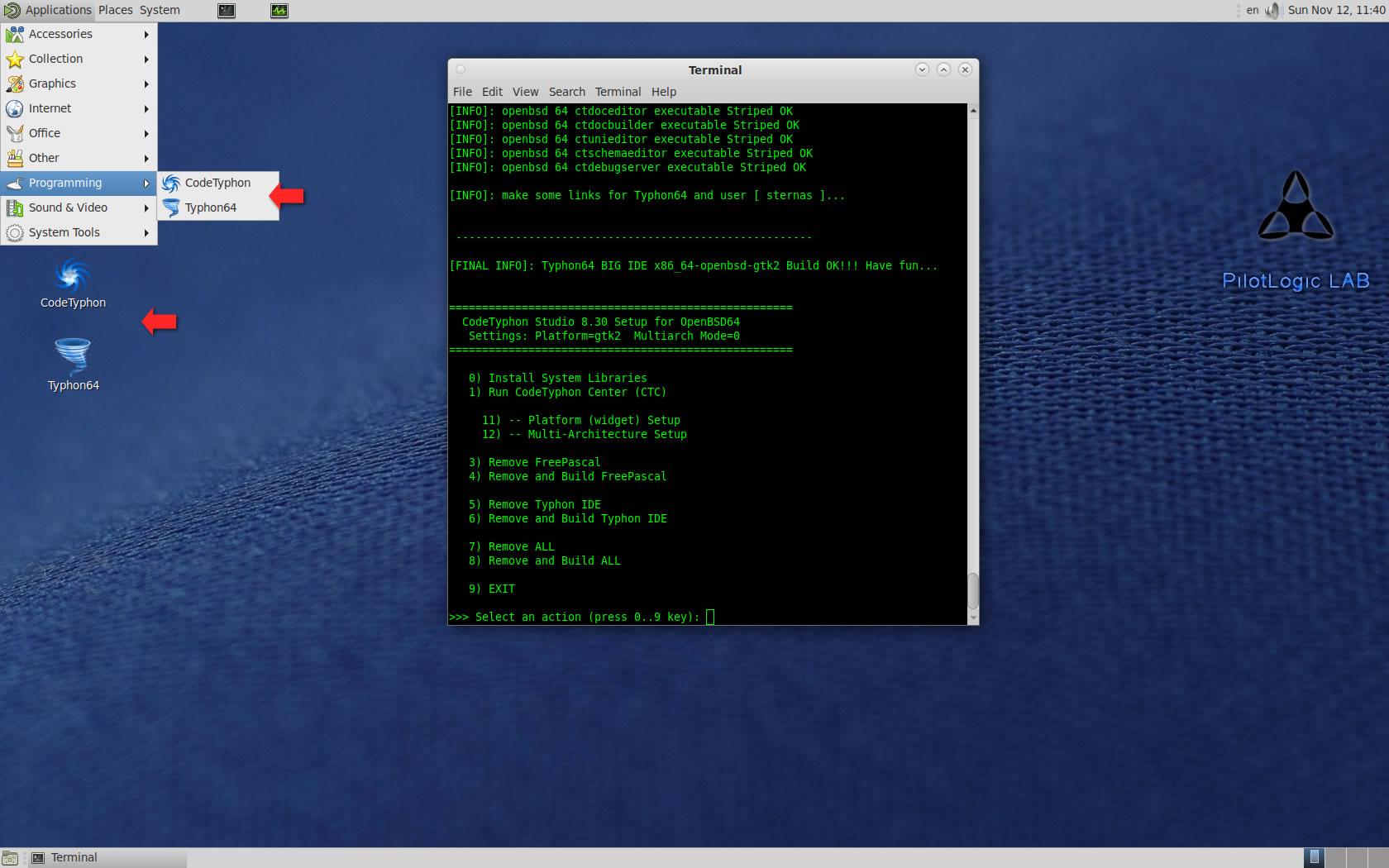The width and height of the screenshot is (1389, 868).
Task: Open the Terminal File menu
Action: coord(462,92)
